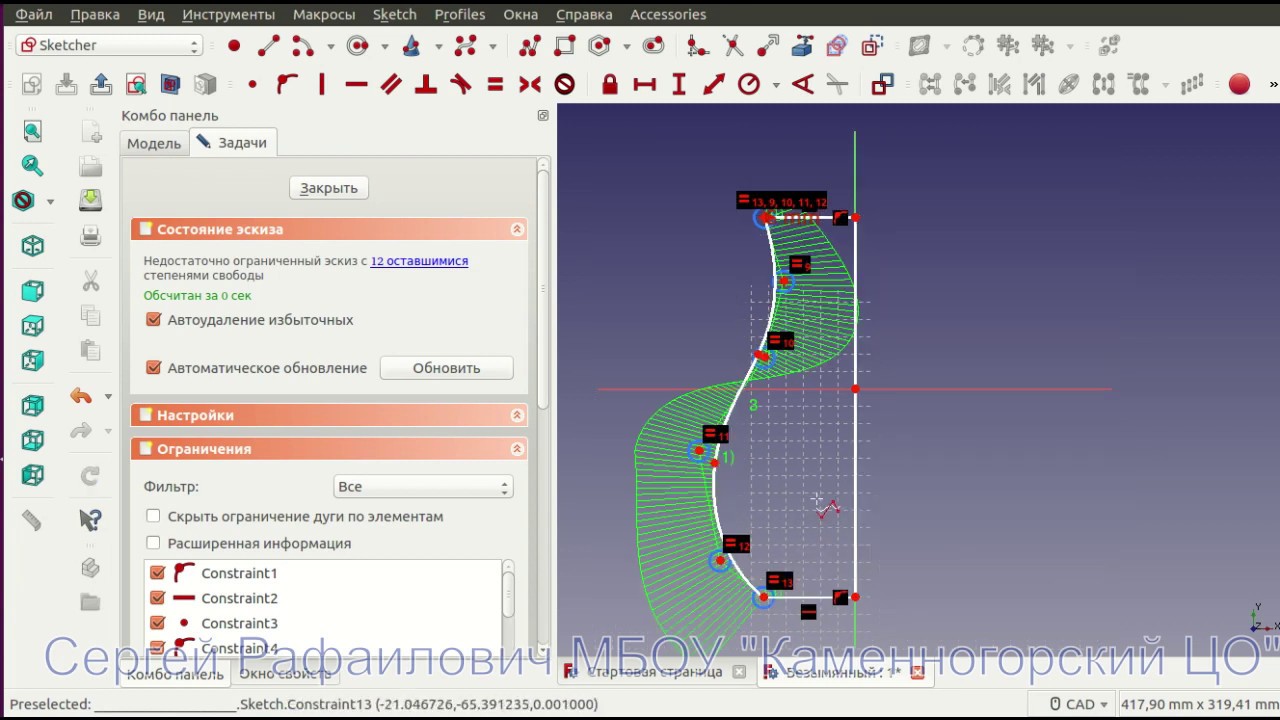Image resolution: width=1280 pixels, height=720 pixels.
Task: Select the External Geometry tool
Action: pos(802,46)
